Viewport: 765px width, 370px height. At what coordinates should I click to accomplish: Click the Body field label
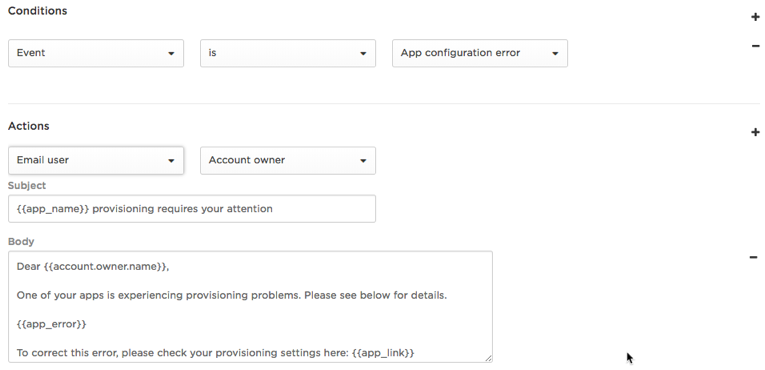(x=21, y=242)
